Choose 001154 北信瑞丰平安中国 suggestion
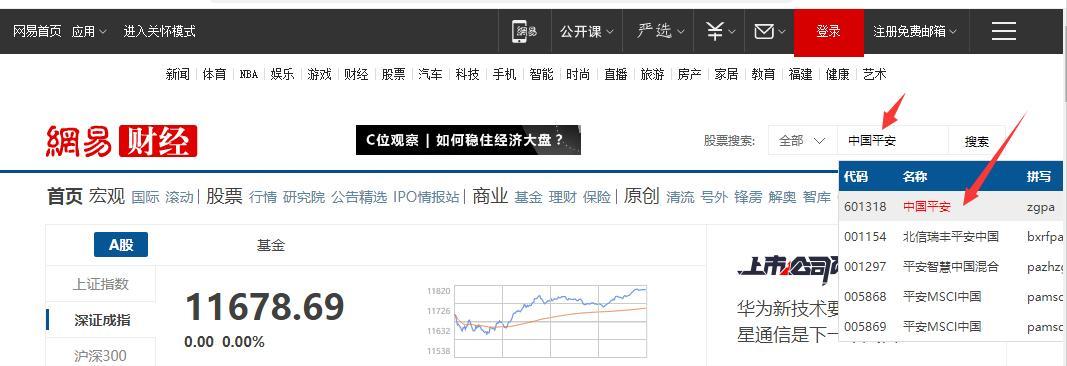Viewport: 1067px width, 366px height. (x=951, y=237)
